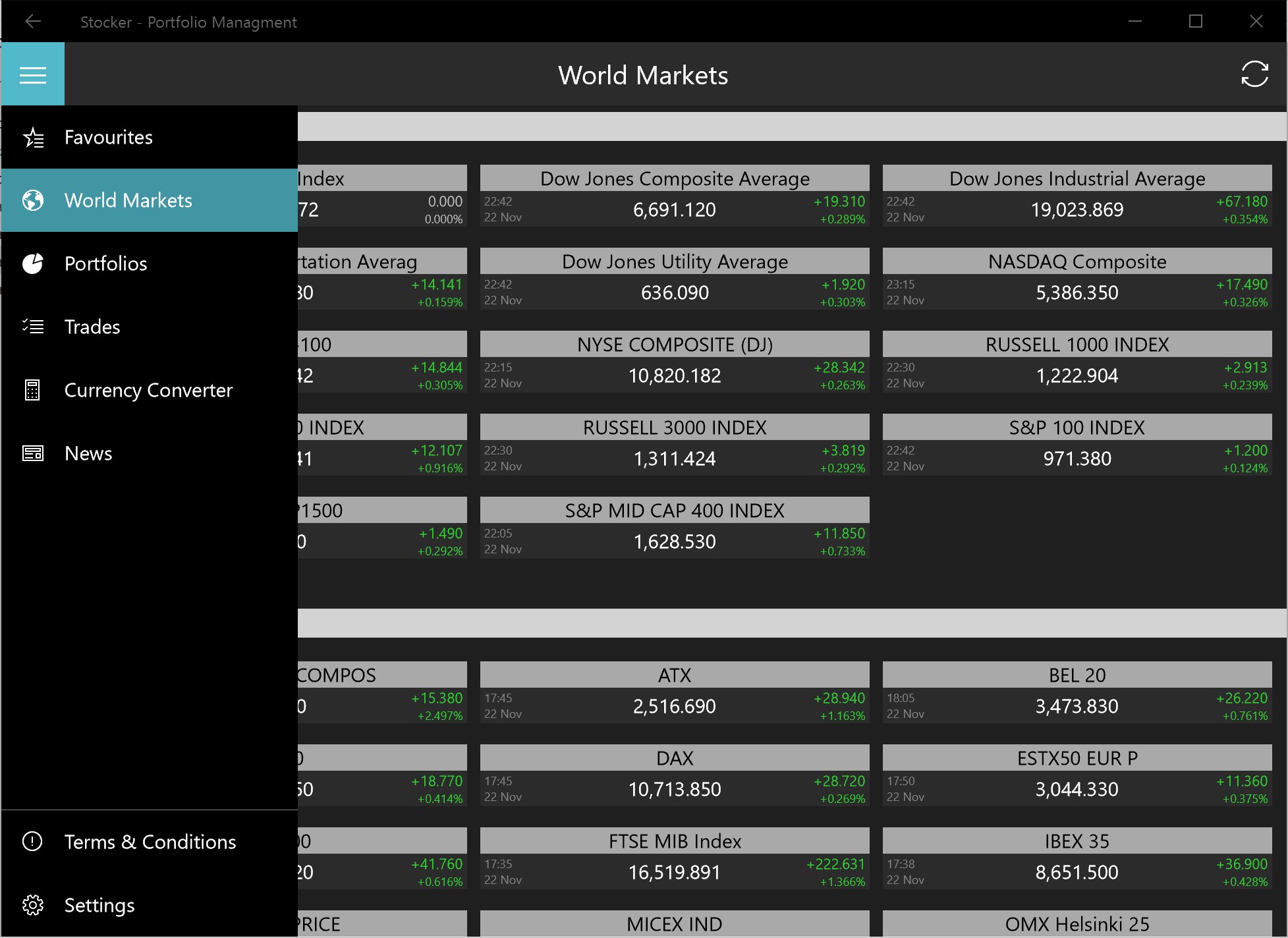This screenshot has width=1288, height=938.
Task: Select the World Markets globe icon
Action: click(x=33, y=200)
